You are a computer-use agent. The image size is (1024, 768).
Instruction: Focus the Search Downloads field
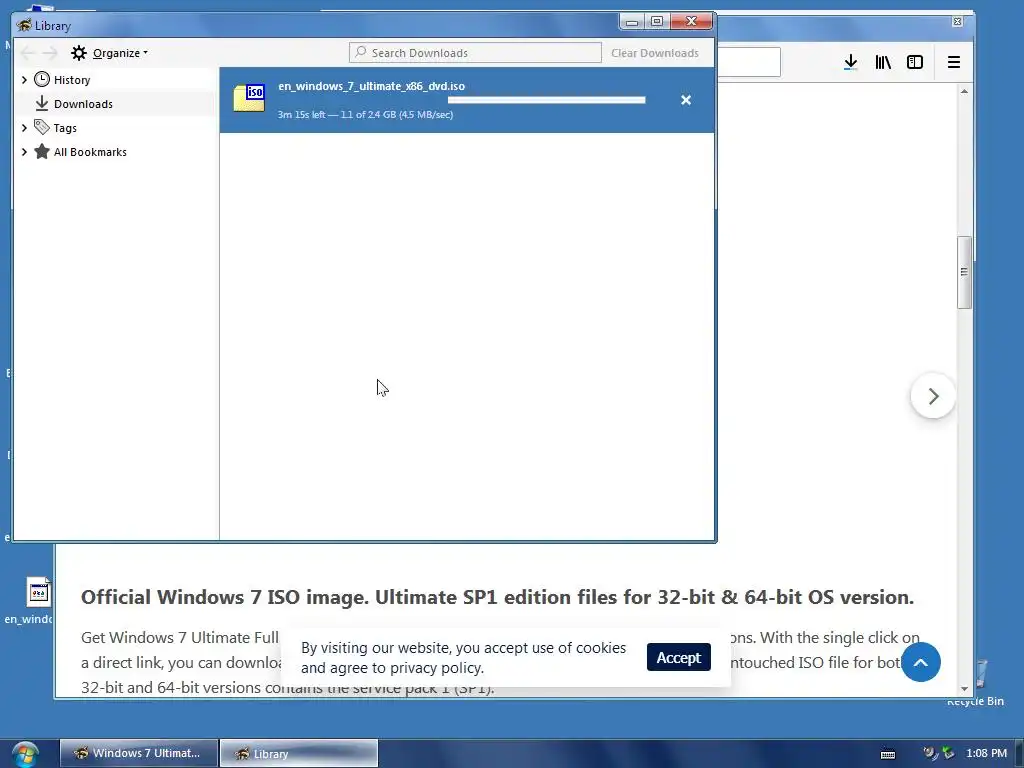[475, 53]
